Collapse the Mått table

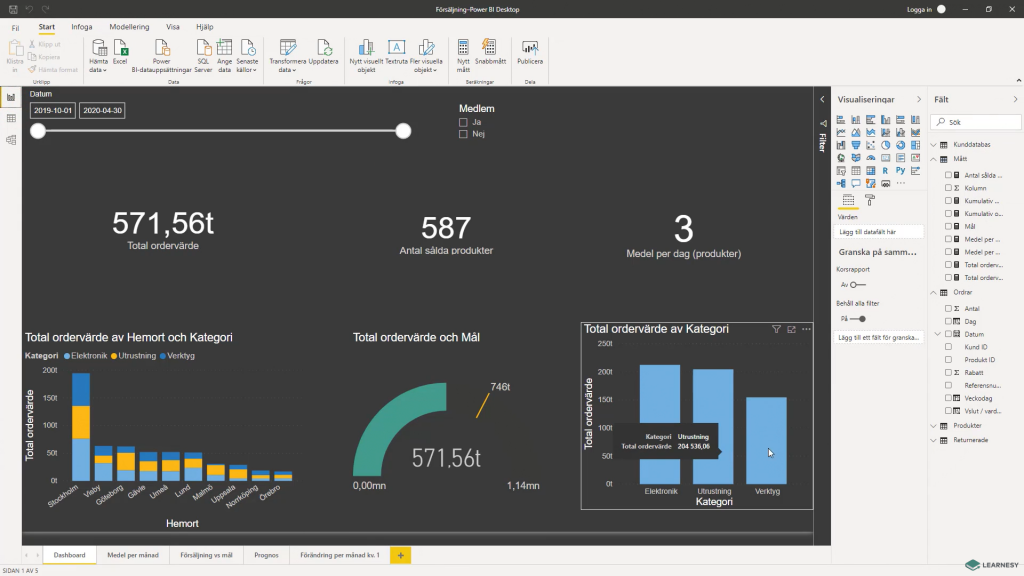[x=933, y=159]
